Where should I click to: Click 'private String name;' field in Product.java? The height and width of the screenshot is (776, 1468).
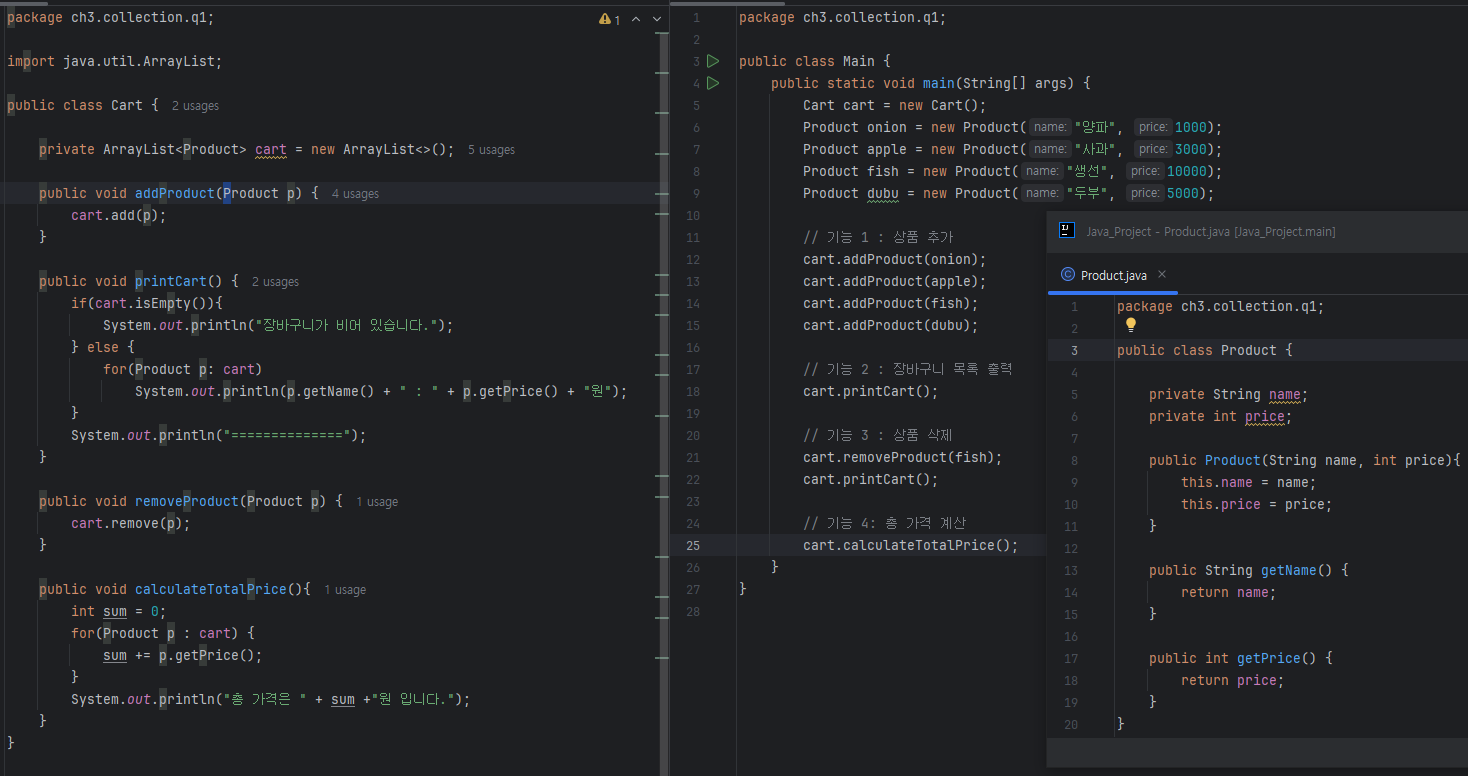click(1229, 394)
